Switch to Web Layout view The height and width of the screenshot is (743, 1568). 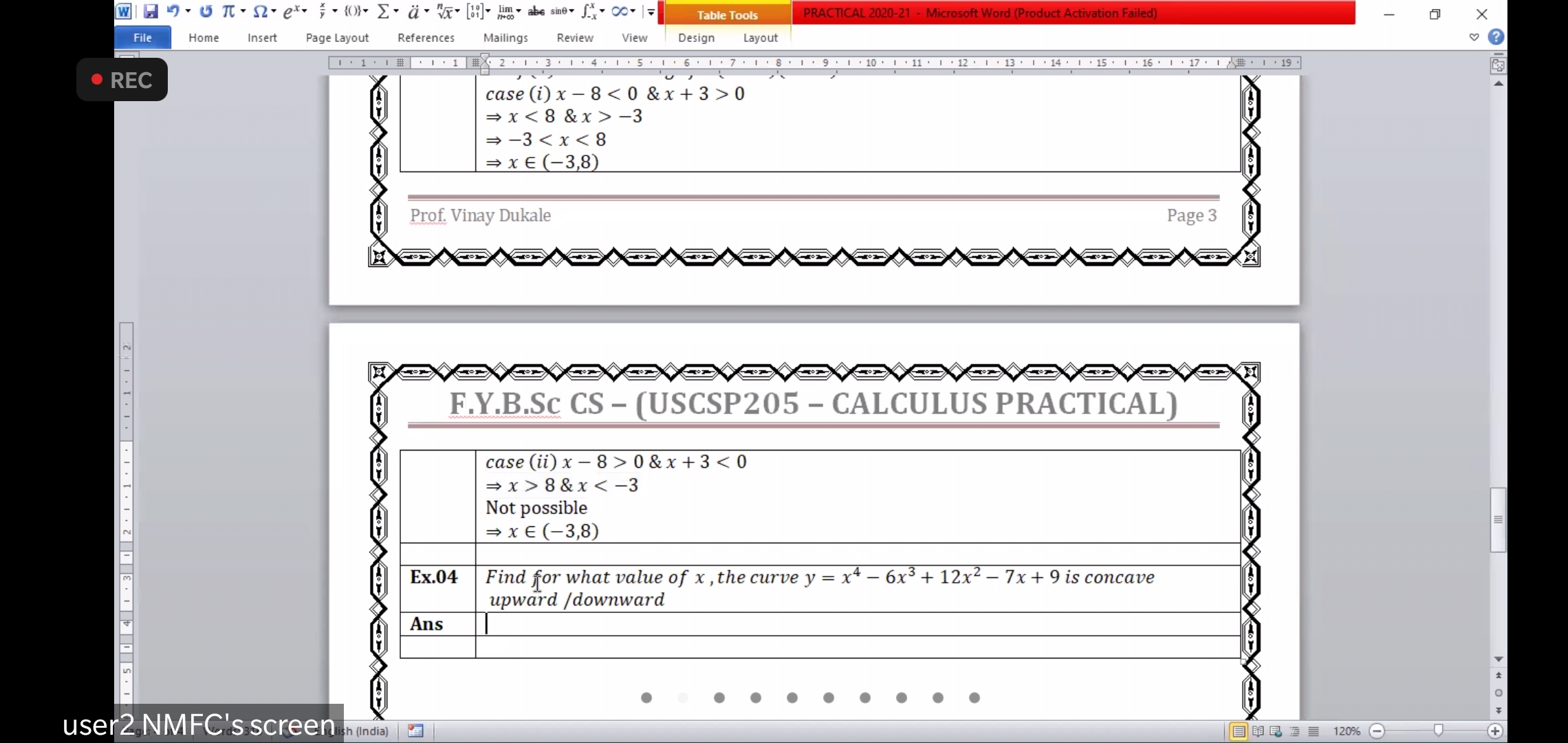tap(1276, 731)
